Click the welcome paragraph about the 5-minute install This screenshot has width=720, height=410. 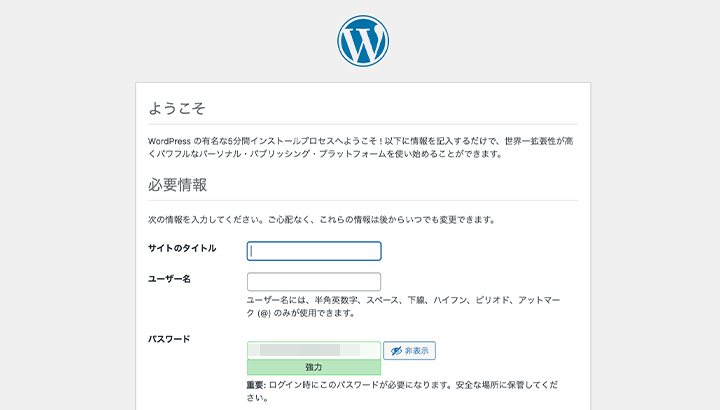tap(362, 148)
